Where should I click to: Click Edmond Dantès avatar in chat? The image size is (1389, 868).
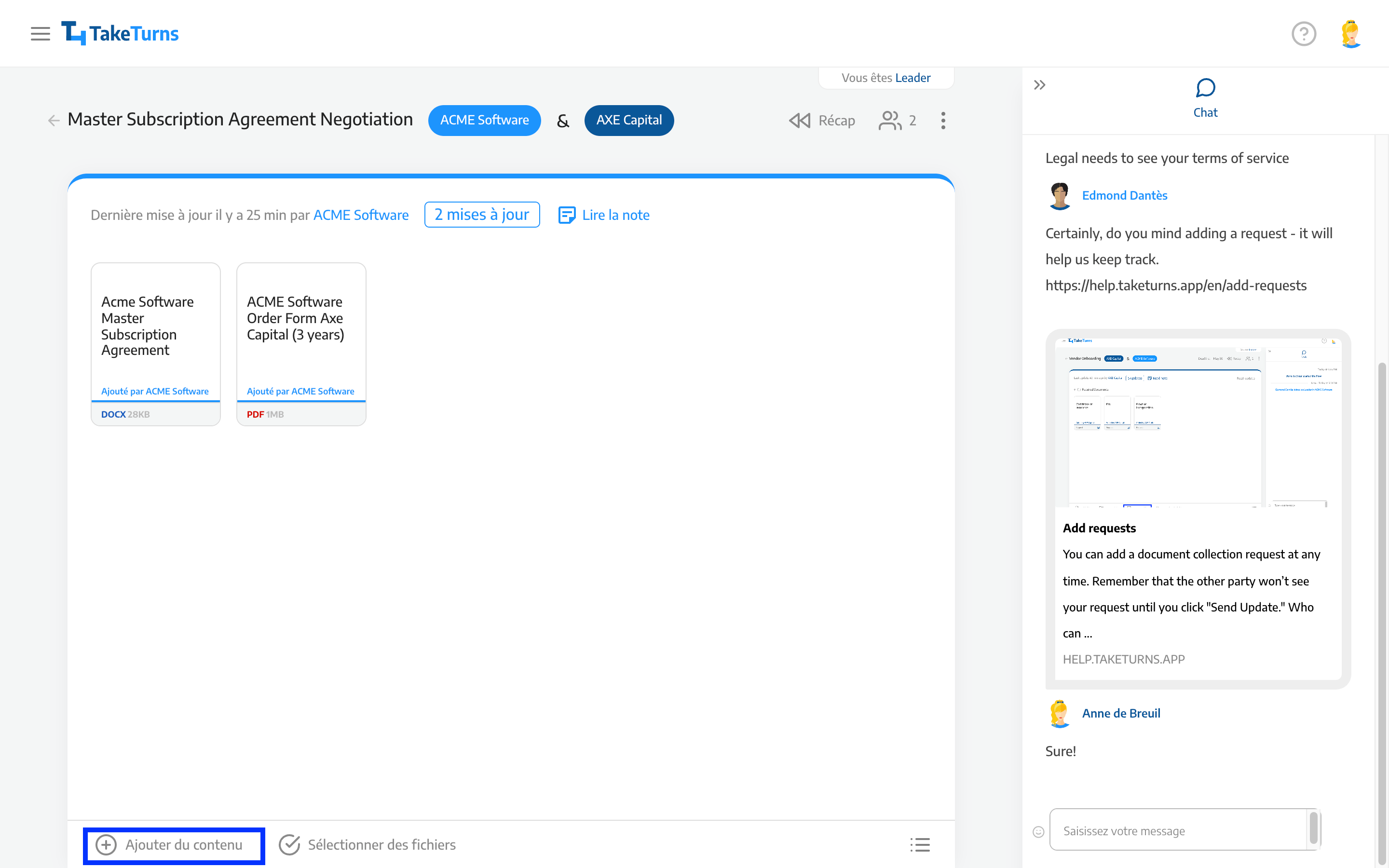1060,196
